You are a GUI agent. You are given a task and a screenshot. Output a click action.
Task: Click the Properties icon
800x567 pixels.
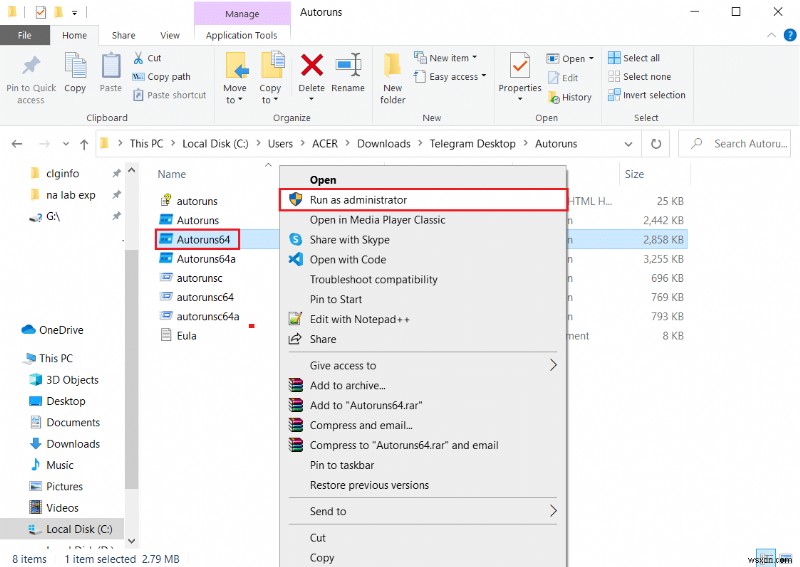(x=519, y=66)
